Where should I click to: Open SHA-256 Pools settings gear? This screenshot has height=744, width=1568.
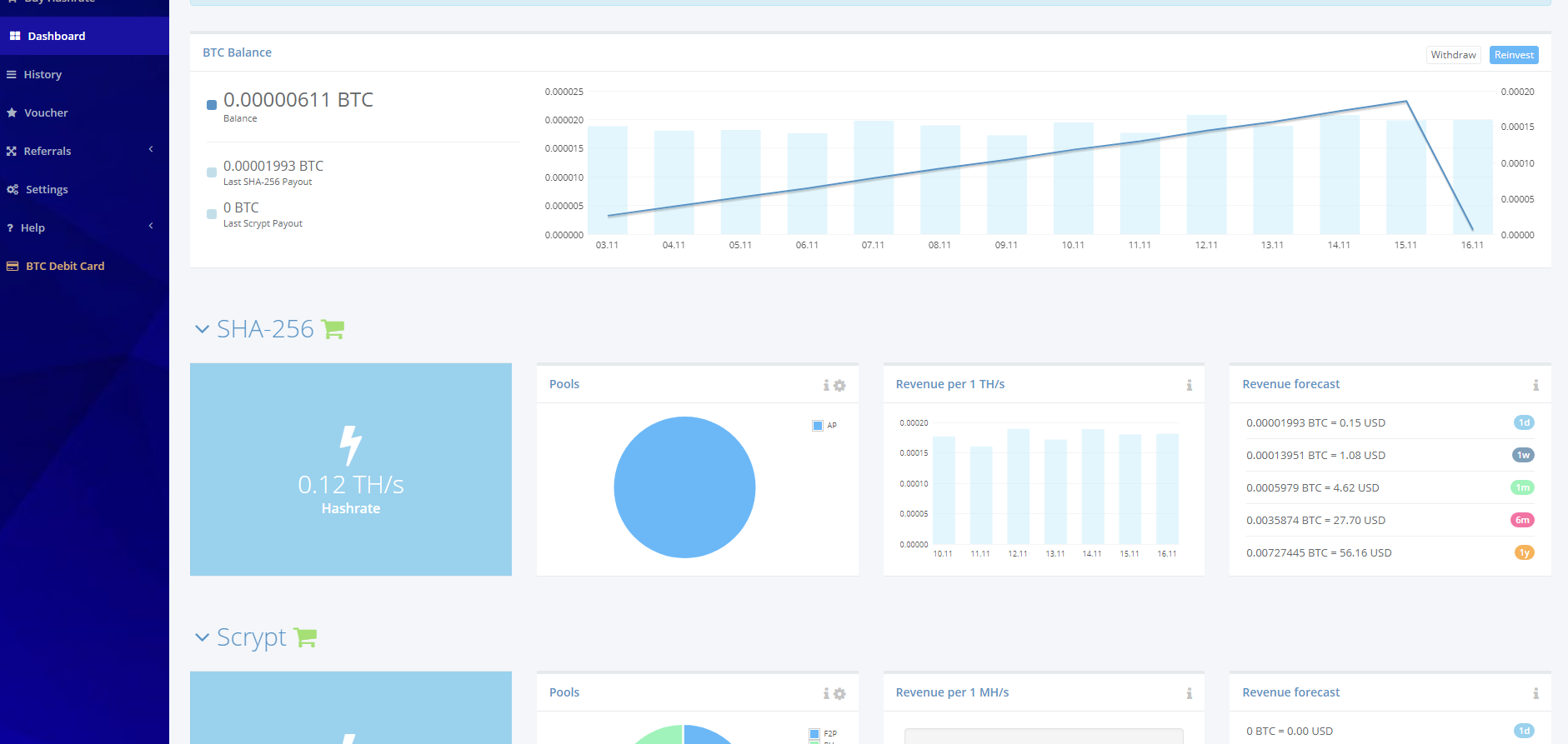tap(839, 385)
